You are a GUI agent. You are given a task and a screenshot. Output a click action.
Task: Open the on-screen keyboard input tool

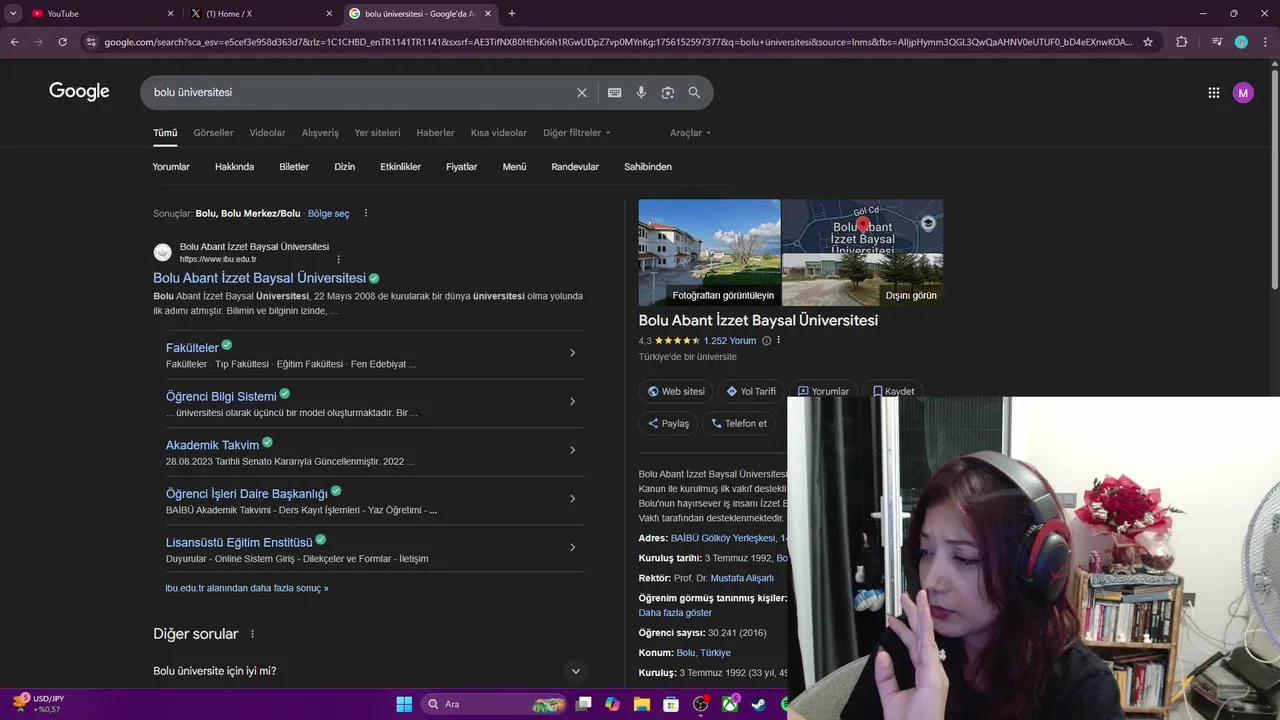(615, 93)
